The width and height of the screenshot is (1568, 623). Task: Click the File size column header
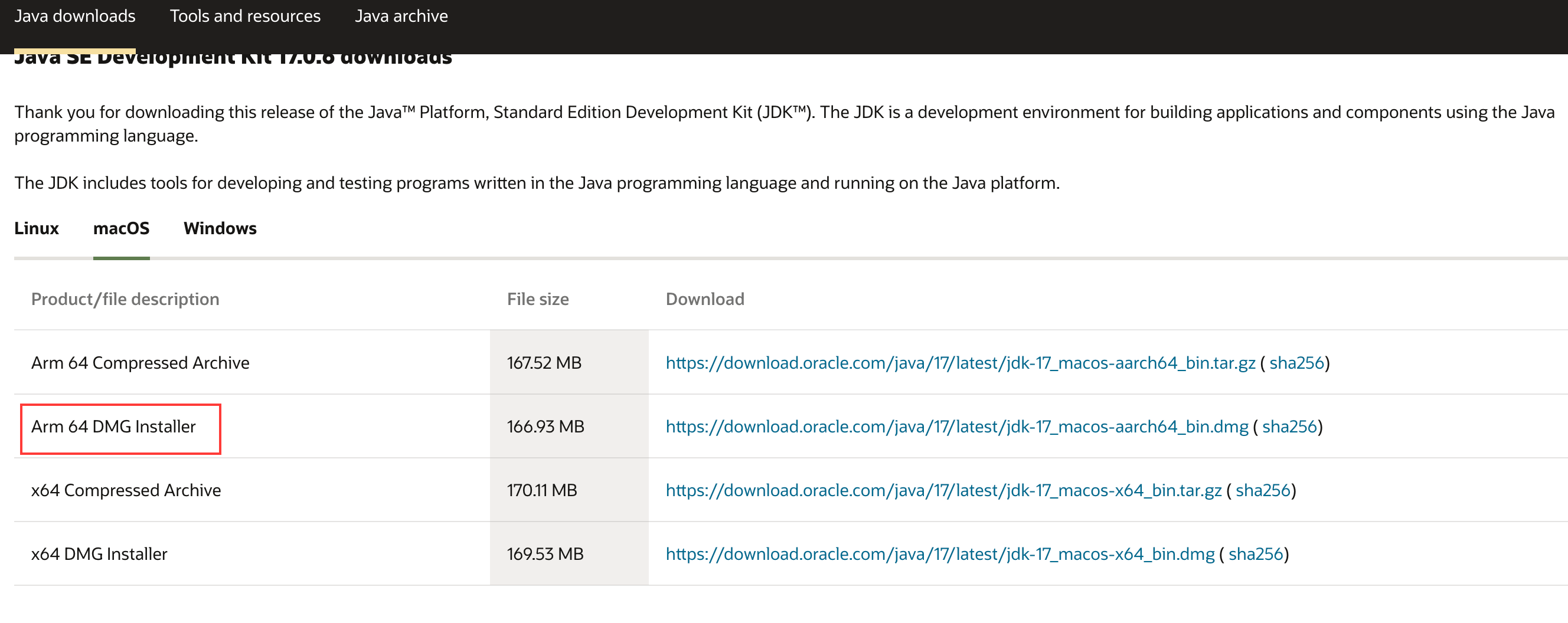[537, 299]
